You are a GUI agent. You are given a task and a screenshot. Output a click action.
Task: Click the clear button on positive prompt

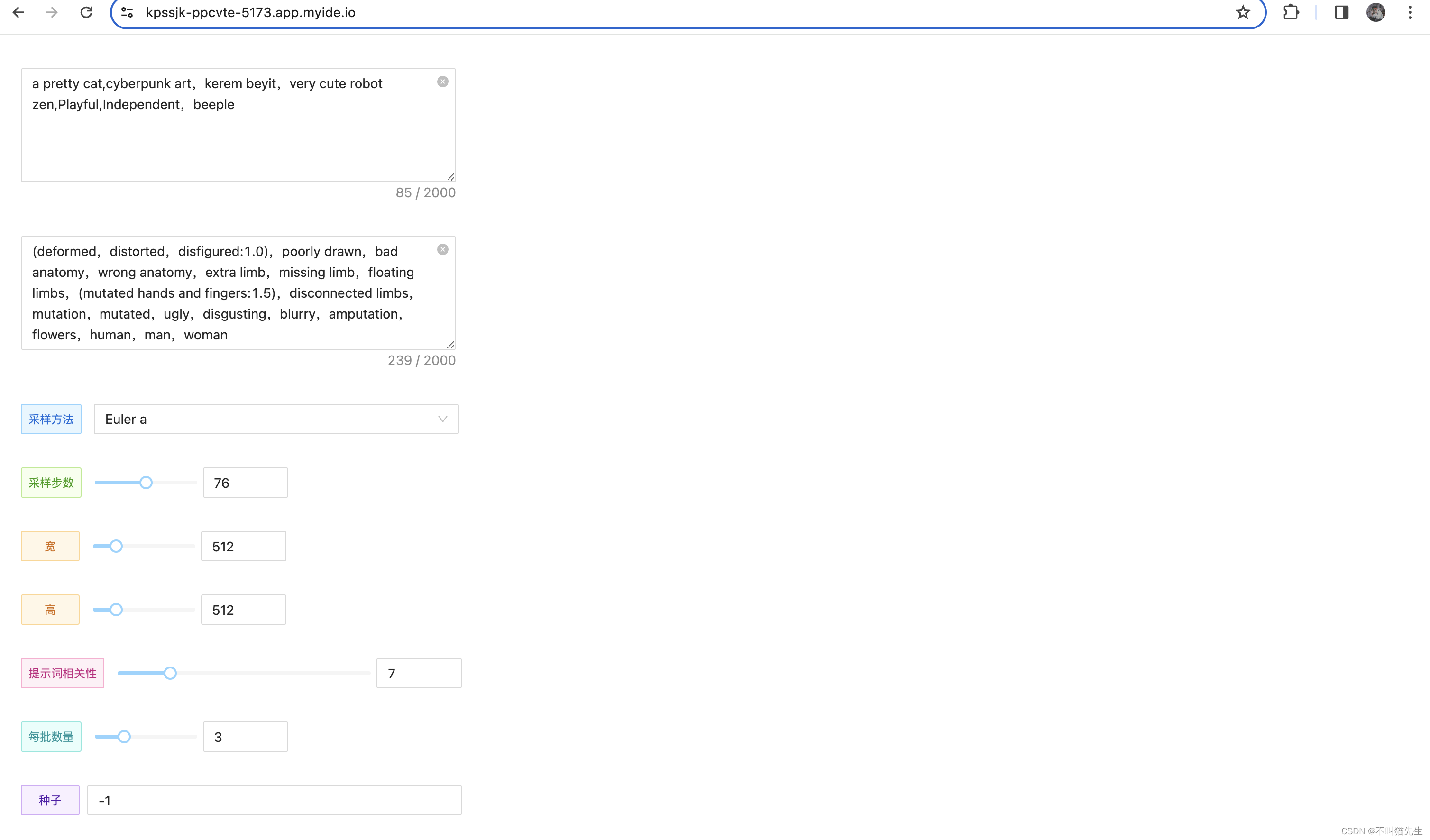443,82
